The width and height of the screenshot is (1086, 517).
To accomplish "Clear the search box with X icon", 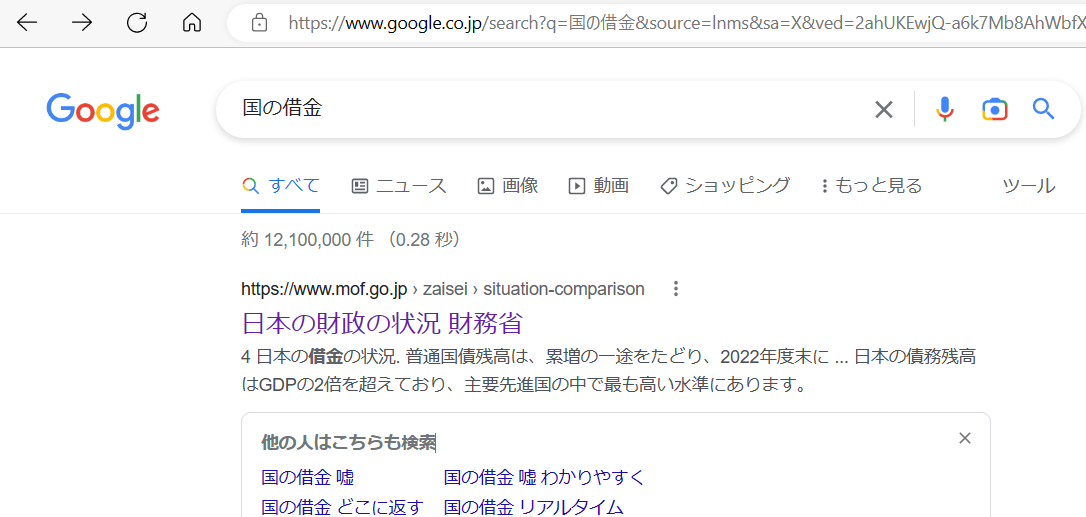I will (x=883, y=109).
